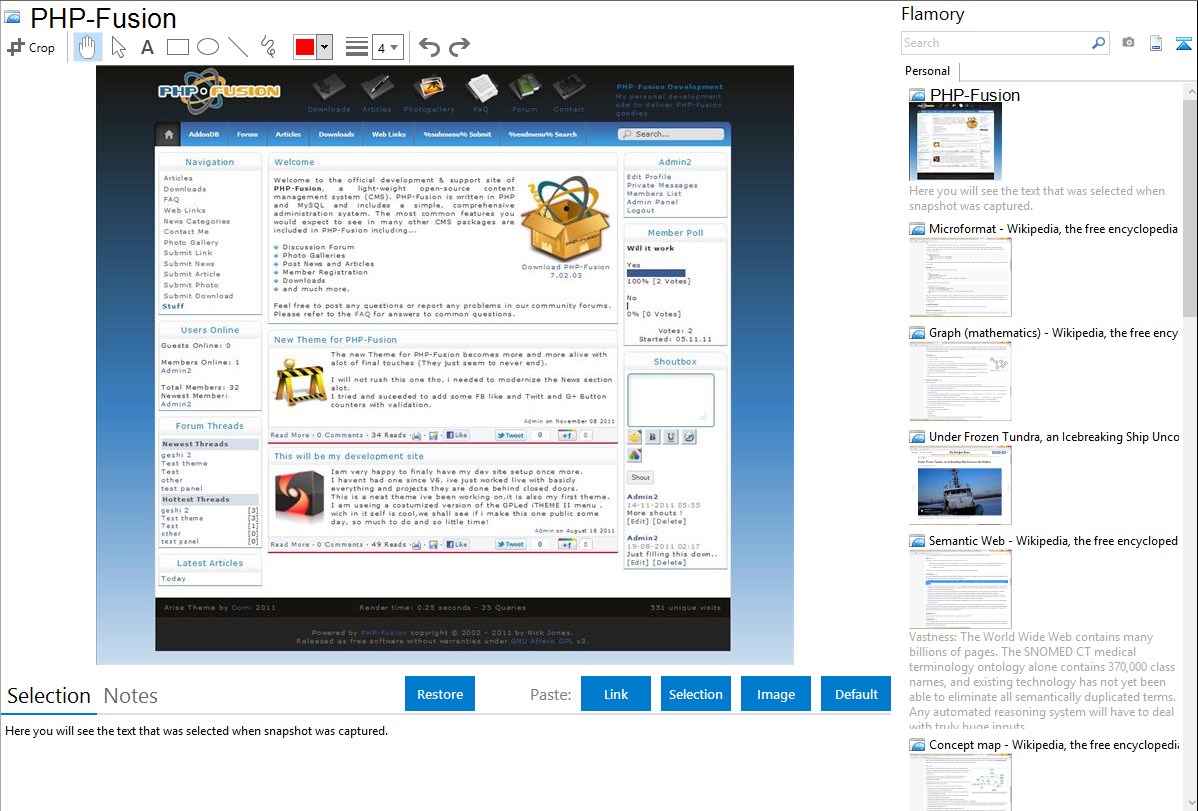Click the icon beside PHP-Fusion in the list
1198x811 pixels.
pyautogui.click(x=917, y=96)
